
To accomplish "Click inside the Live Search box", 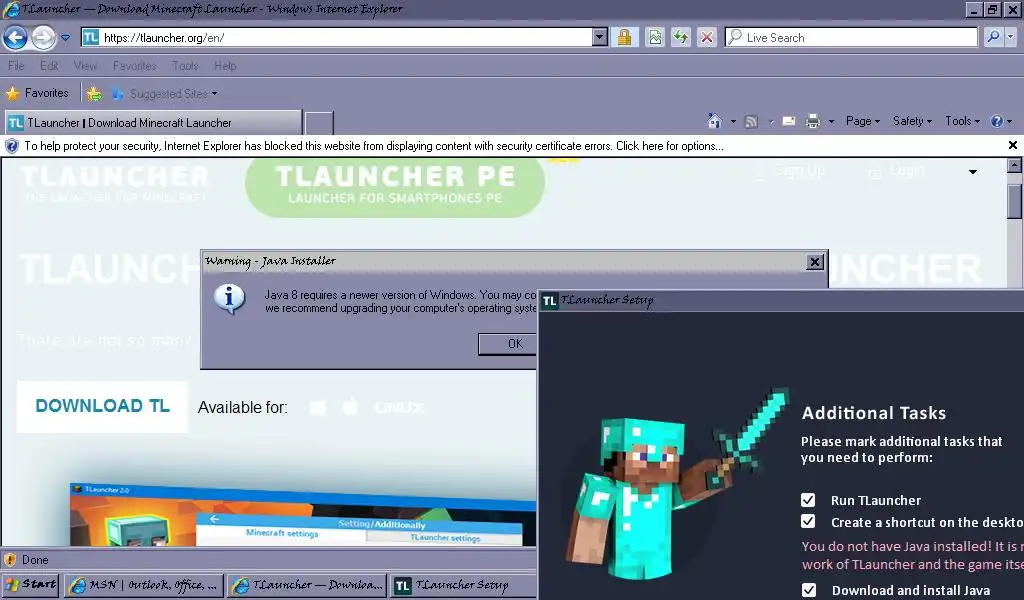I will 851,37.
